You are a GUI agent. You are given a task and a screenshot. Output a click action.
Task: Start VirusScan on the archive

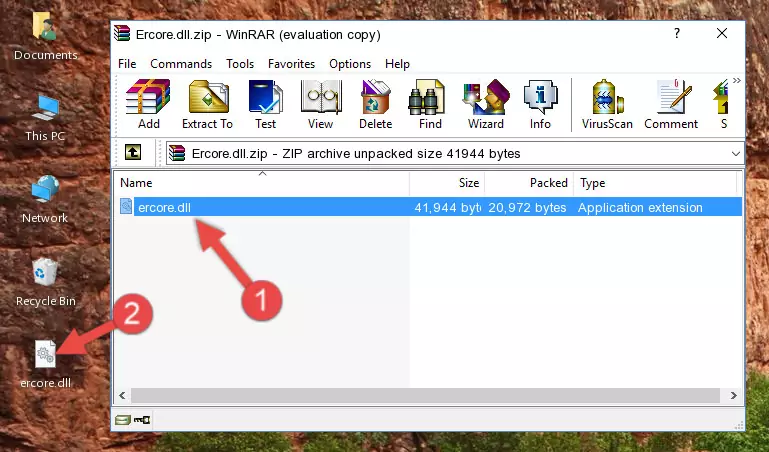607,104
